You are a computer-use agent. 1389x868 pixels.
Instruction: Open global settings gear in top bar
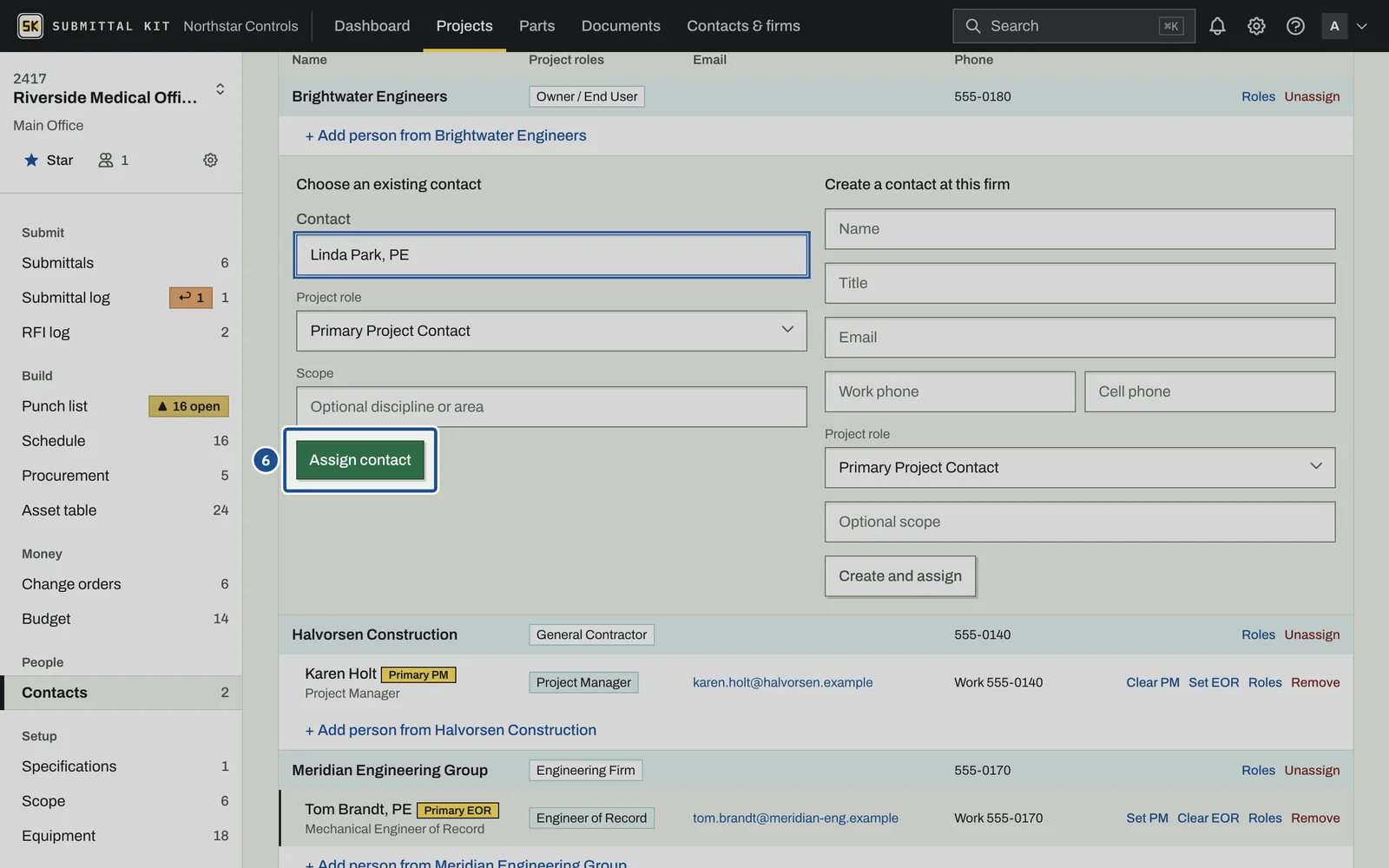[x=1256, y=26]
